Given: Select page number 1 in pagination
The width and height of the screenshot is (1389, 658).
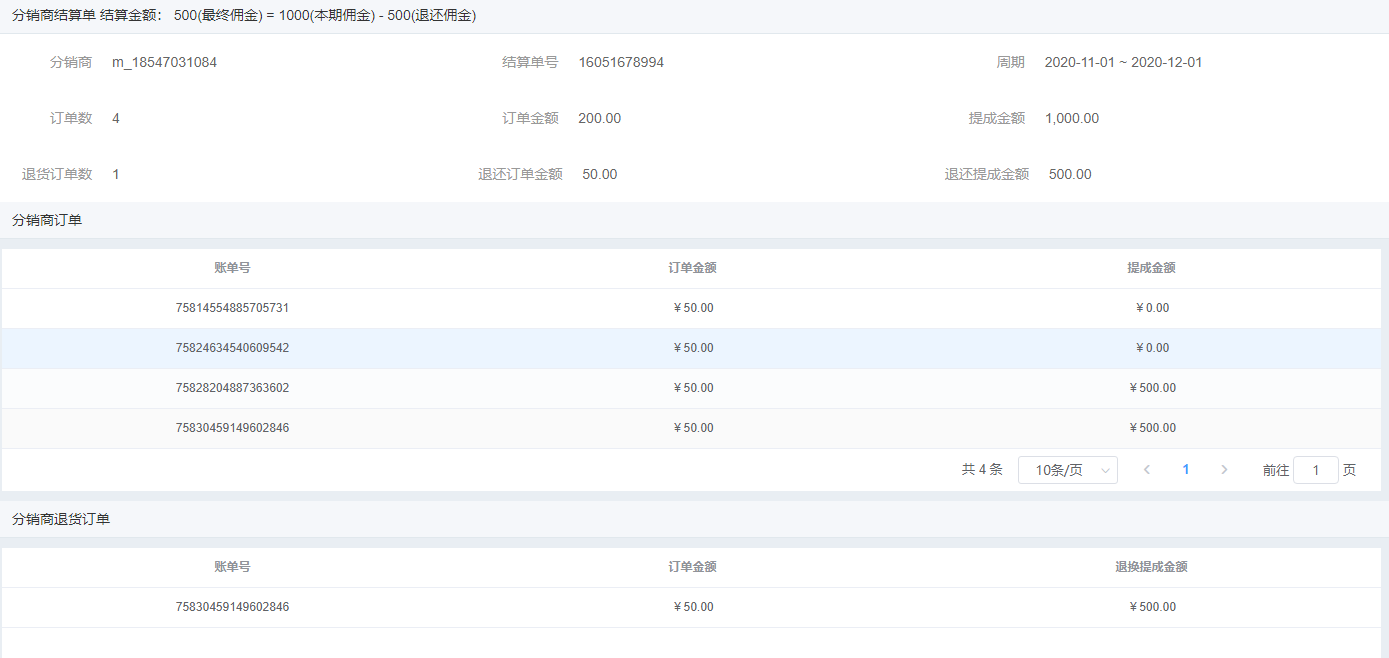Looking at the screenshot, I should (1186, 470).
